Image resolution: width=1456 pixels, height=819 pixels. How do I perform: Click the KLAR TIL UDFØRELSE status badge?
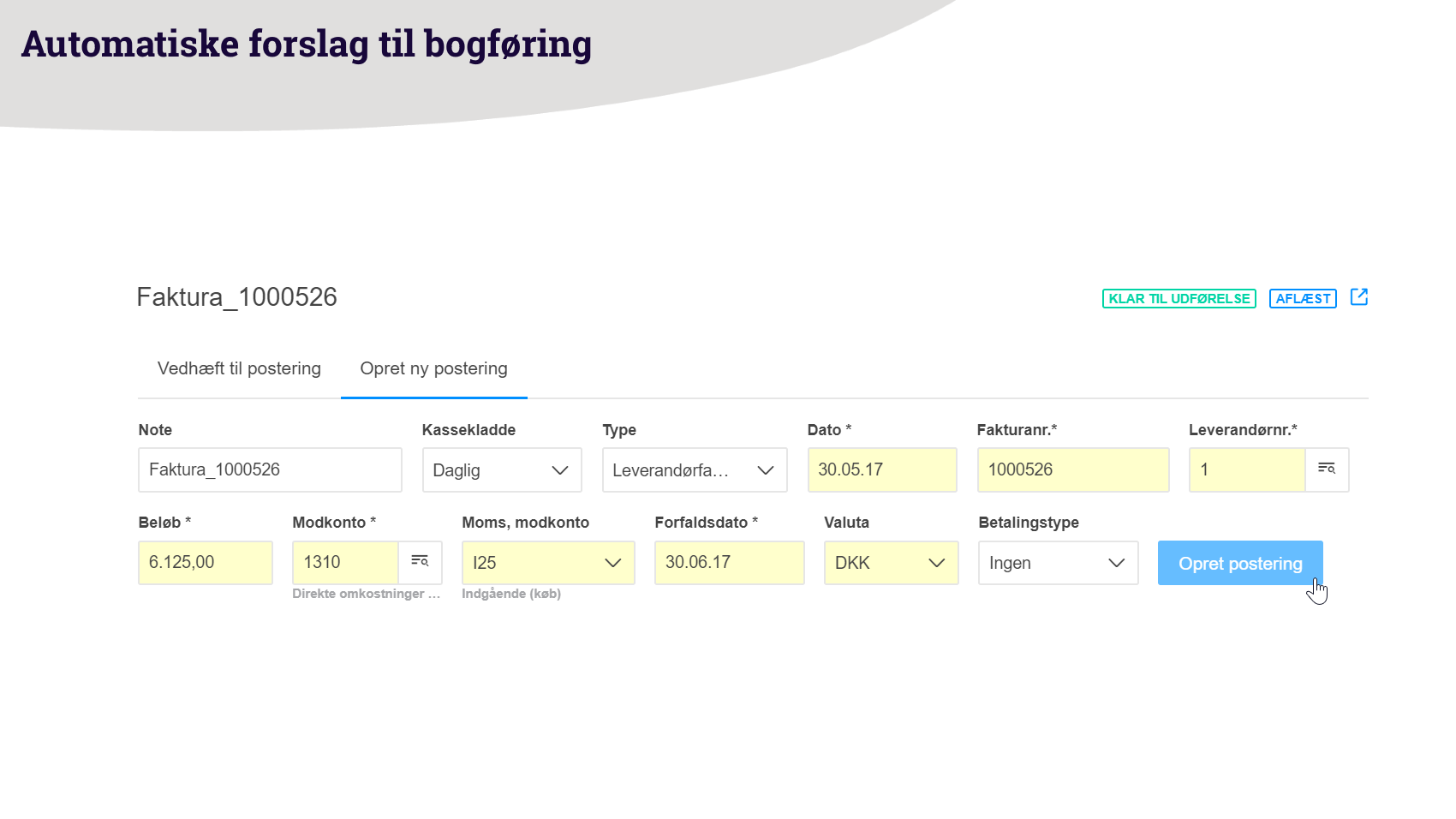(1179, 299)
